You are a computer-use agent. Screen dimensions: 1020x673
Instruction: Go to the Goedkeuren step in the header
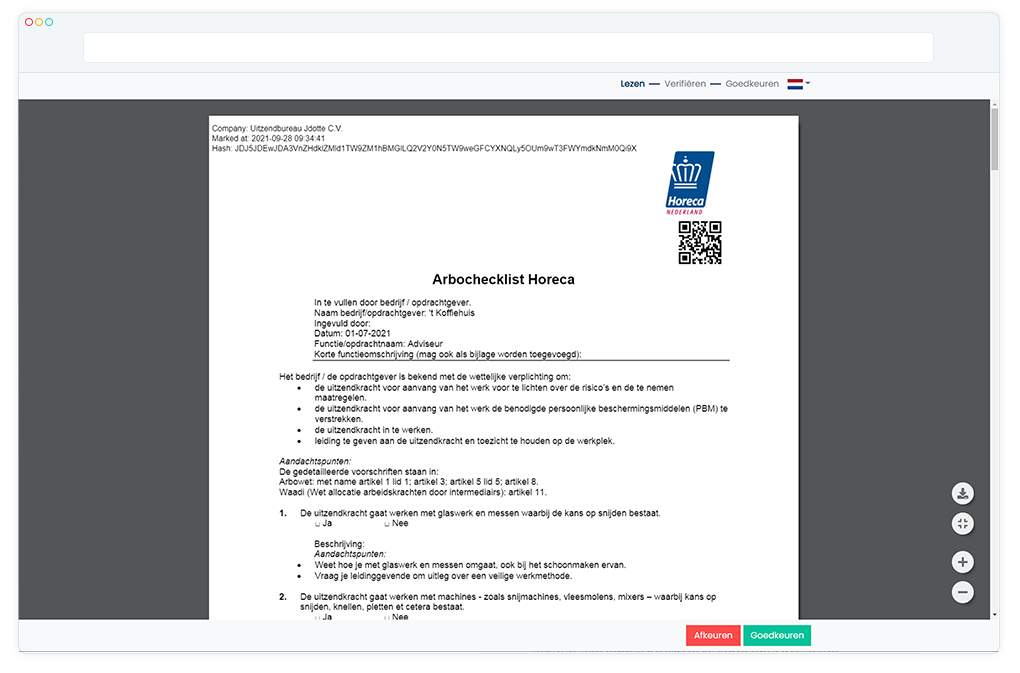coord(752,84)
